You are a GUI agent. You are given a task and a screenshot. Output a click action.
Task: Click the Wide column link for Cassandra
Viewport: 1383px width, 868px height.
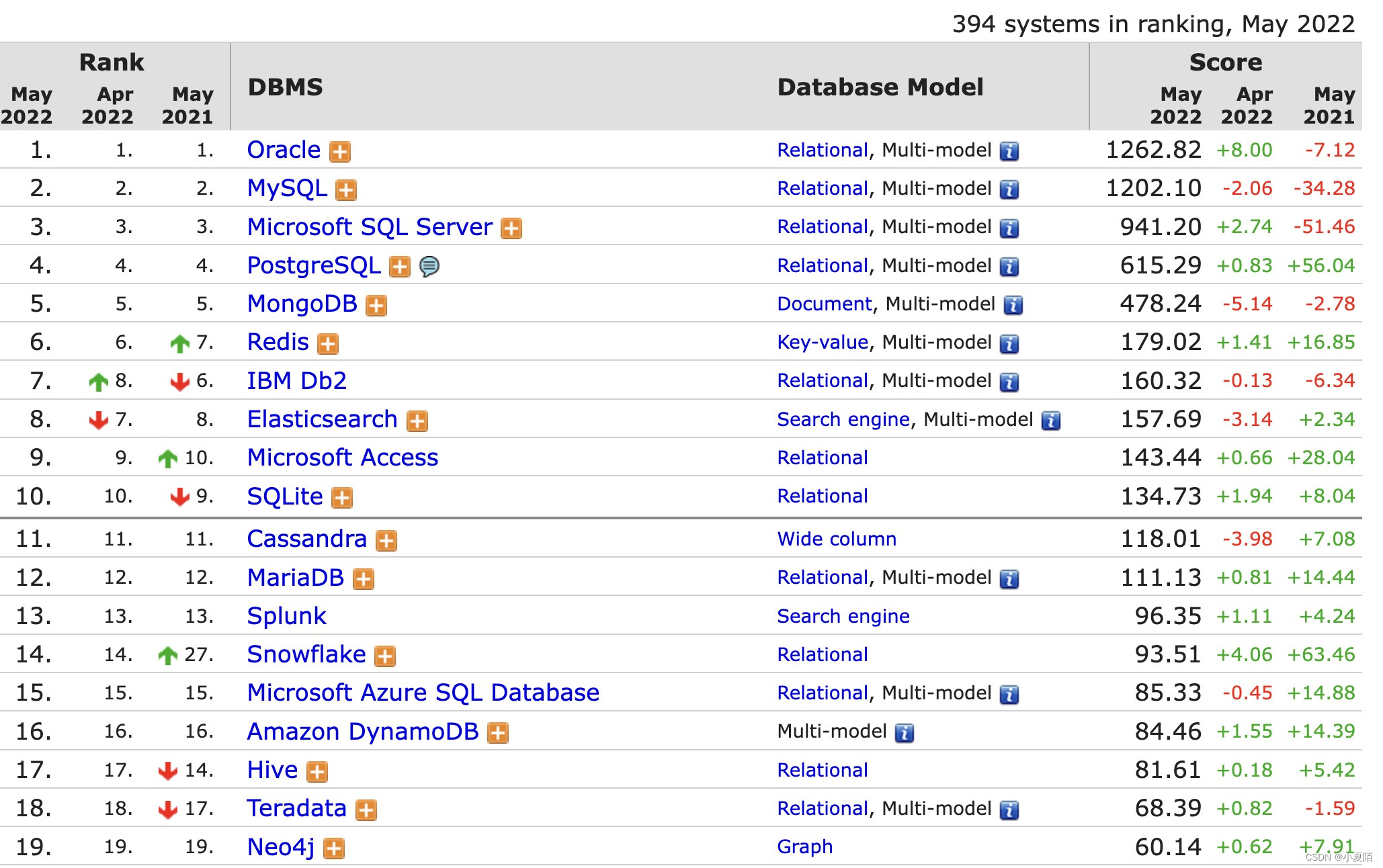click(837, 539)
